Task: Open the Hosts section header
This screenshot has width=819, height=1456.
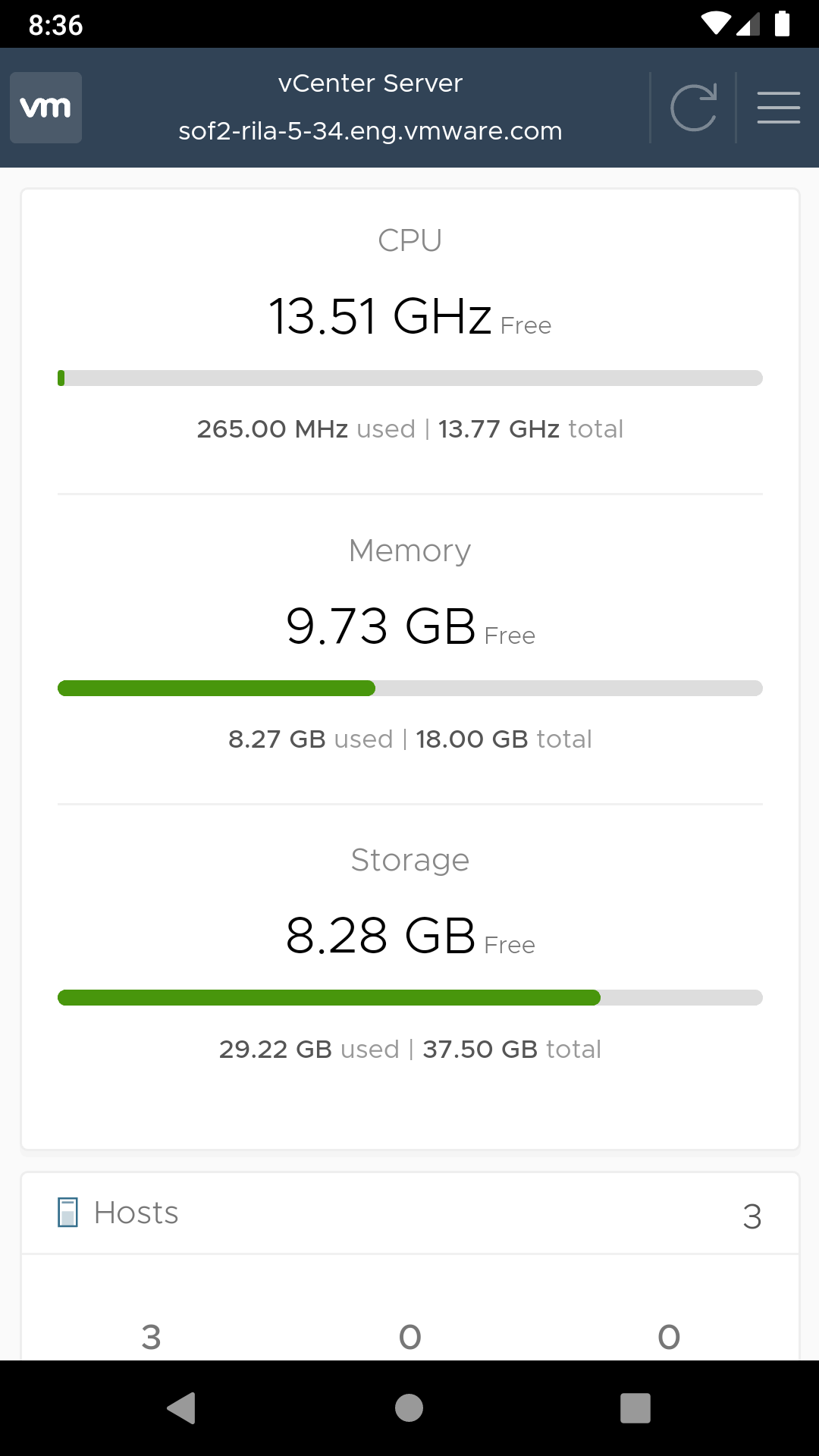Action: click(x=410, y=1213)
